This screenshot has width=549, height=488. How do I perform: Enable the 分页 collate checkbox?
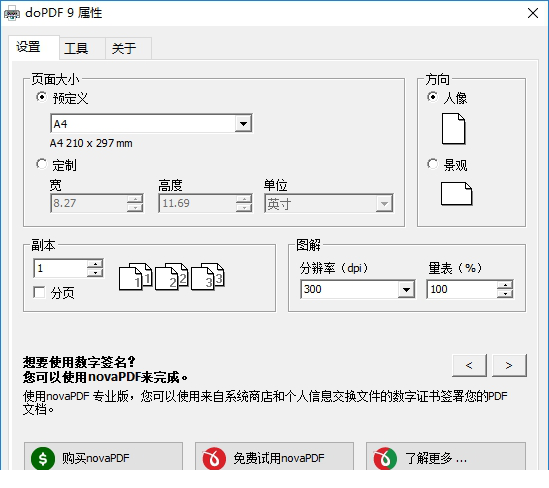39,292
